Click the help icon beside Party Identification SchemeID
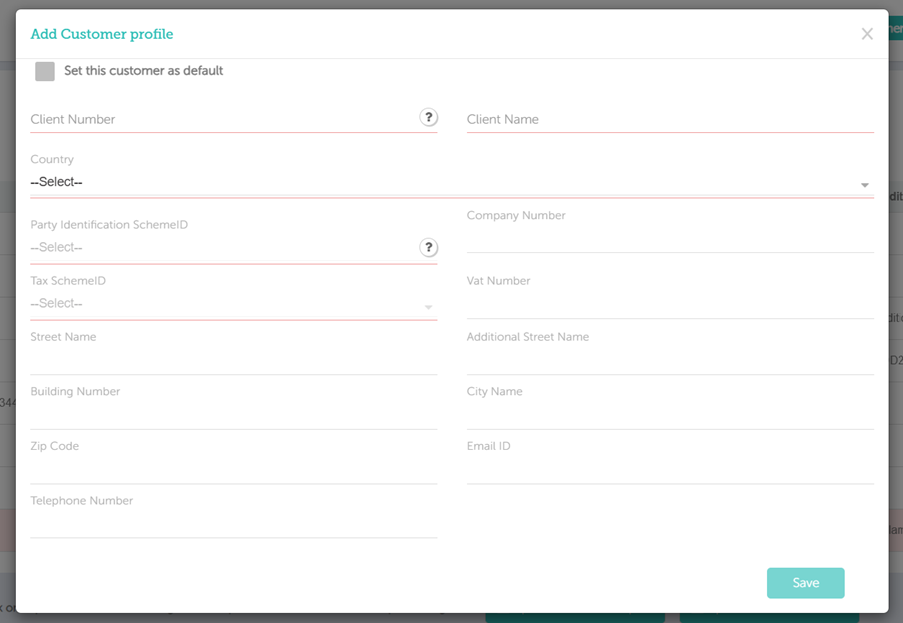The width and height of the screenshot is (903, 623). (428, 248)
